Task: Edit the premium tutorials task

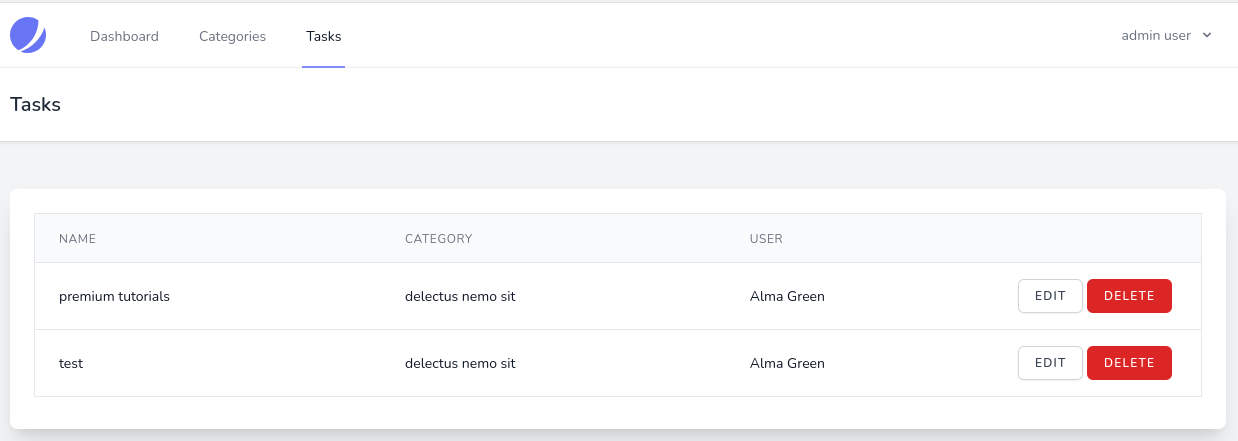Action: [1050, 296]
